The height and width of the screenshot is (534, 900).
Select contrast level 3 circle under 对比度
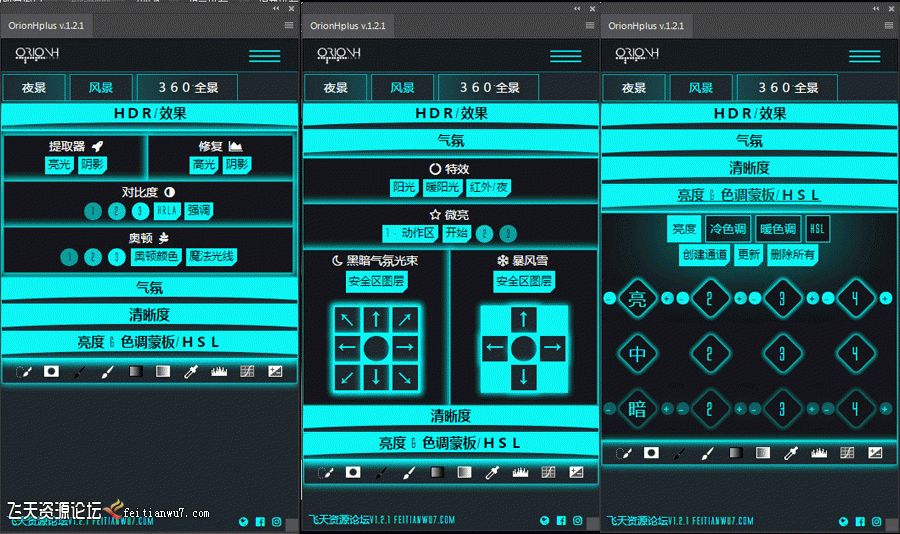141,211
